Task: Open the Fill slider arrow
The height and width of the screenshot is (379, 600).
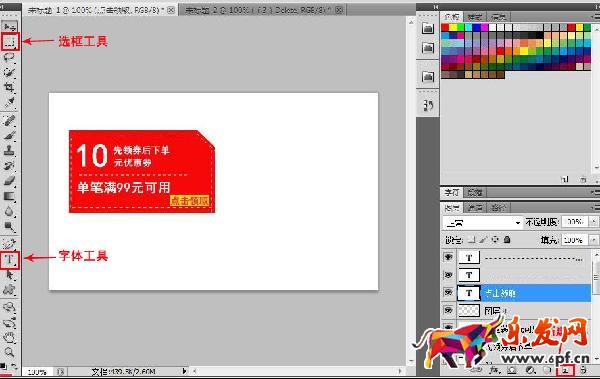Action: point(594,240)
